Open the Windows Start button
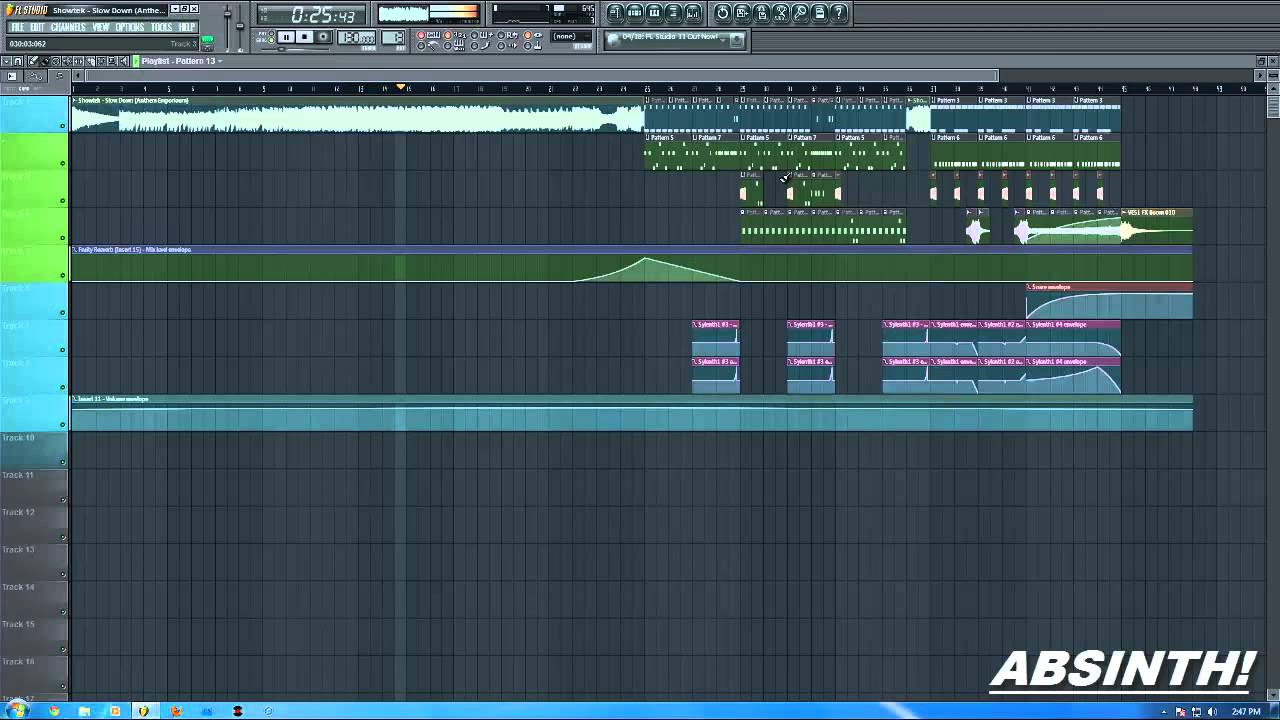The image size is (1280, 720). tap(17, 711)
